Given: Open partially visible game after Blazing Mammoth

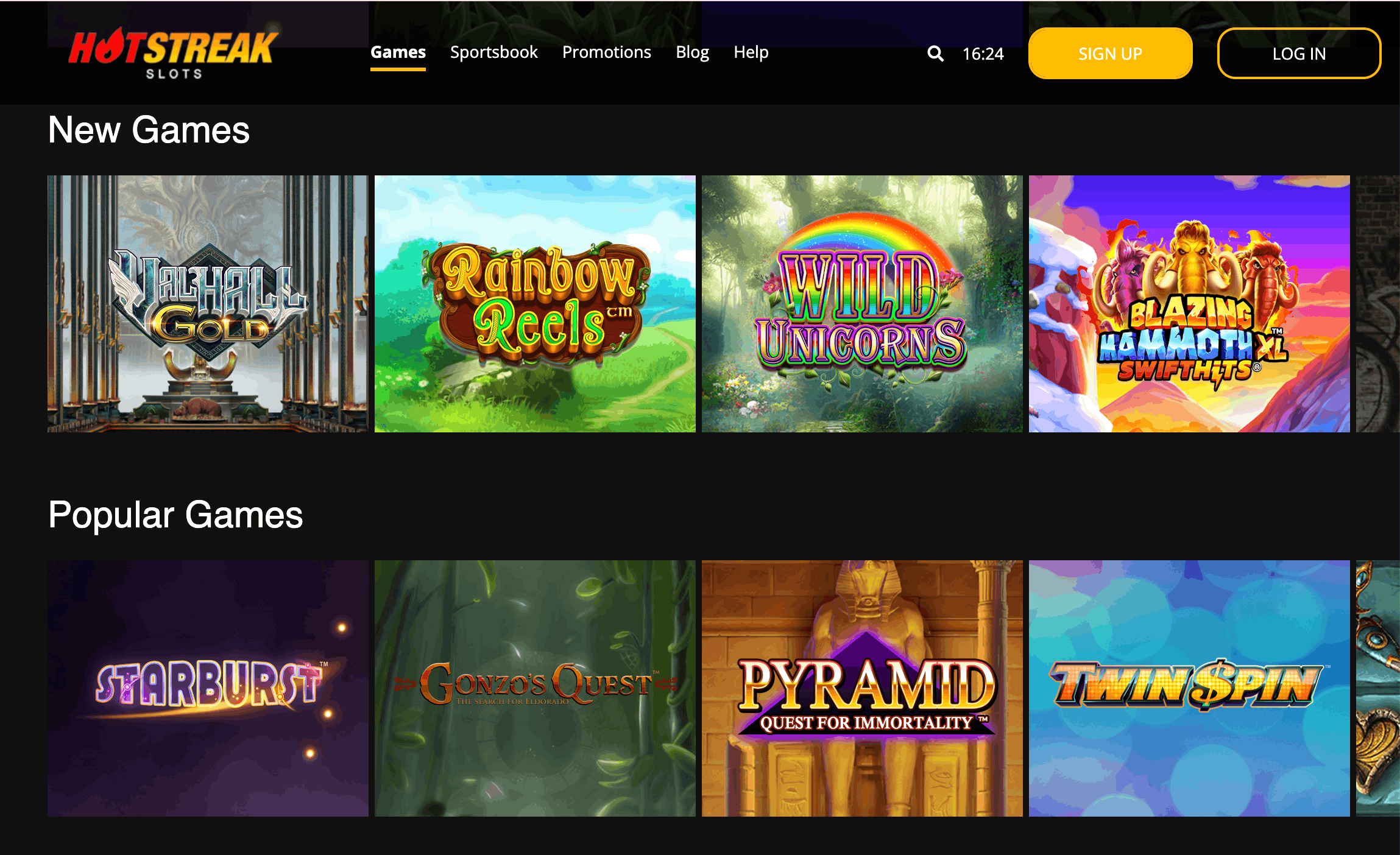Looking at the screenshot, I should tap(1378, 304).
